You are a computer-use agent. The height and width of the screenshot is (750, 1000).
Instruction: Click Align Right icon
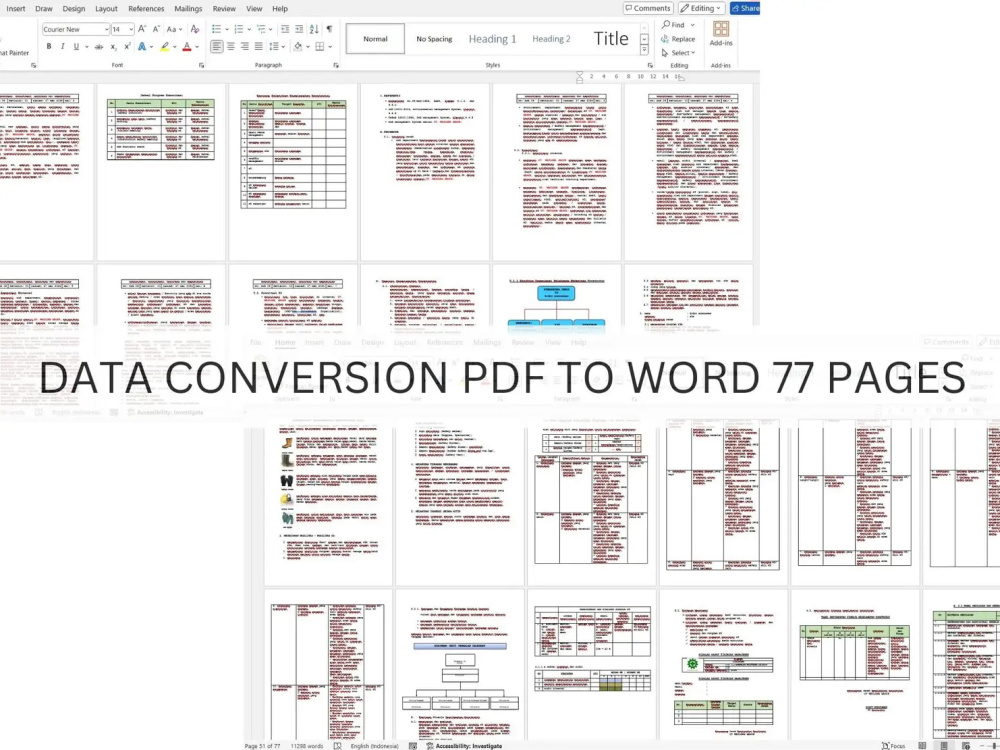(x=244, y=46)
